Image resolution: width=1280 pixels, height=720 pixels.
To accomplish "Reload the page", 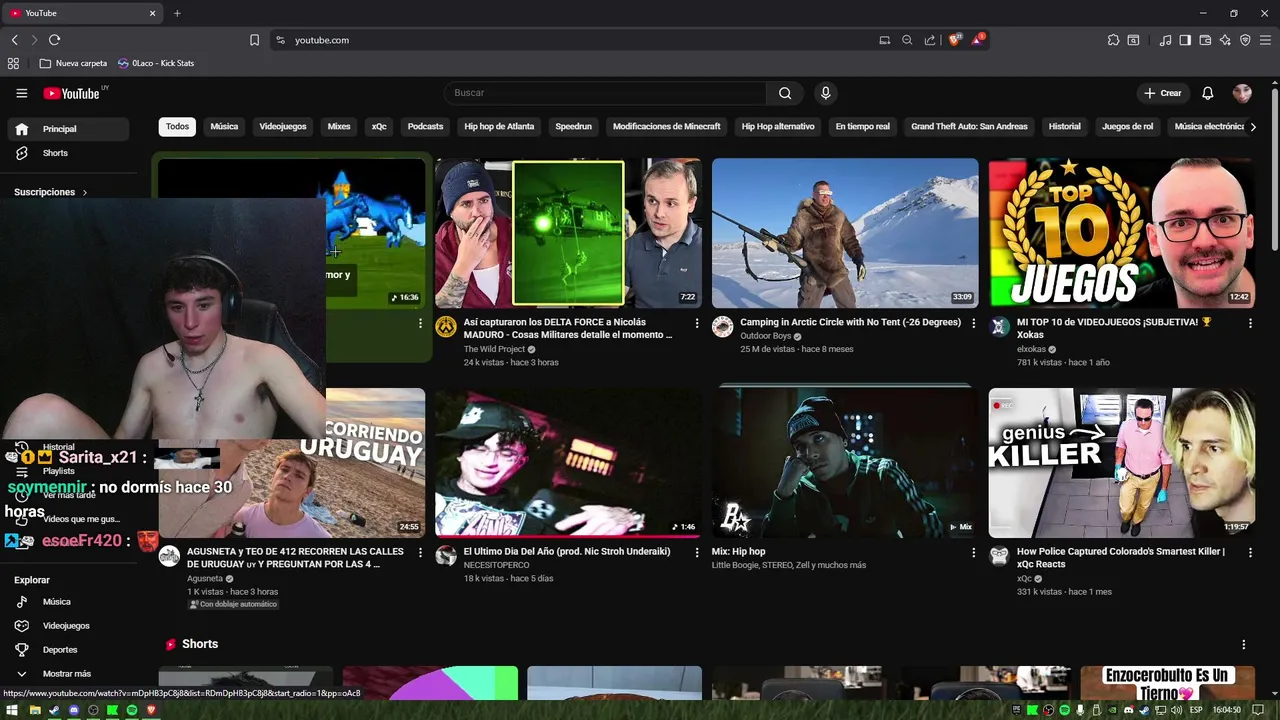I will point(54,40).
